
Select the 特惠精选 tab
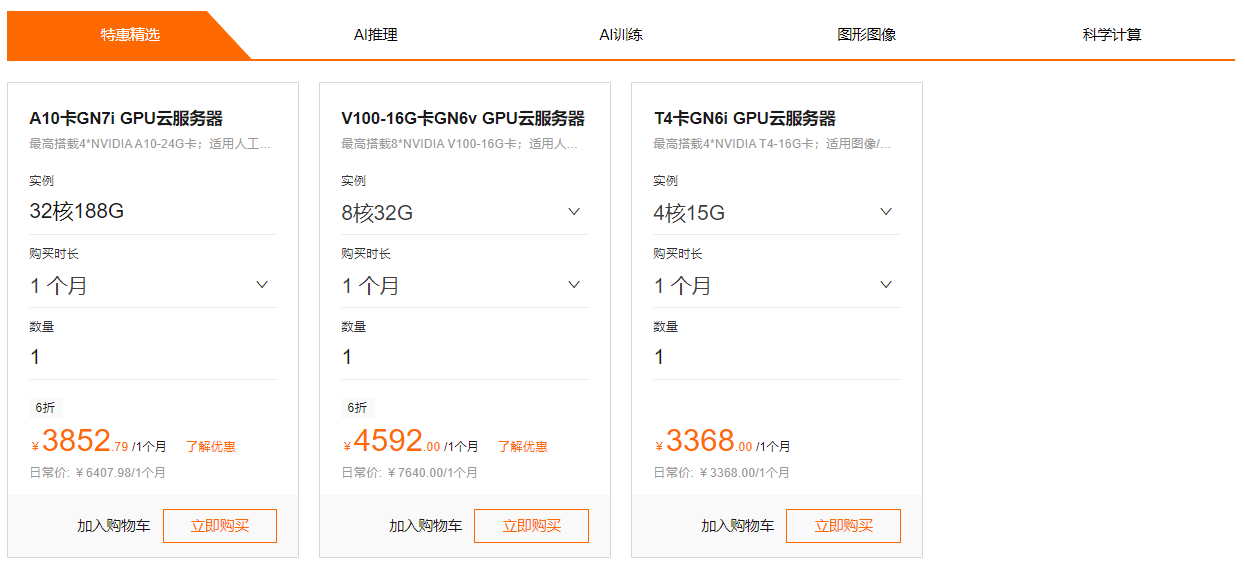click(x=130, y=35)
